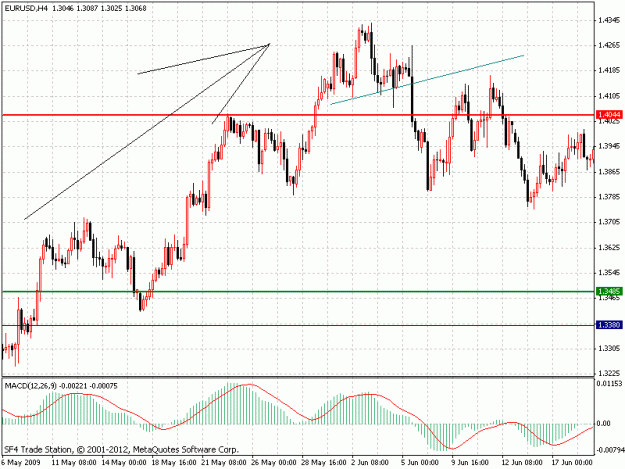625x469 pixels.
Task: Click the 18 May 16:00 time label
Action: 174,463
